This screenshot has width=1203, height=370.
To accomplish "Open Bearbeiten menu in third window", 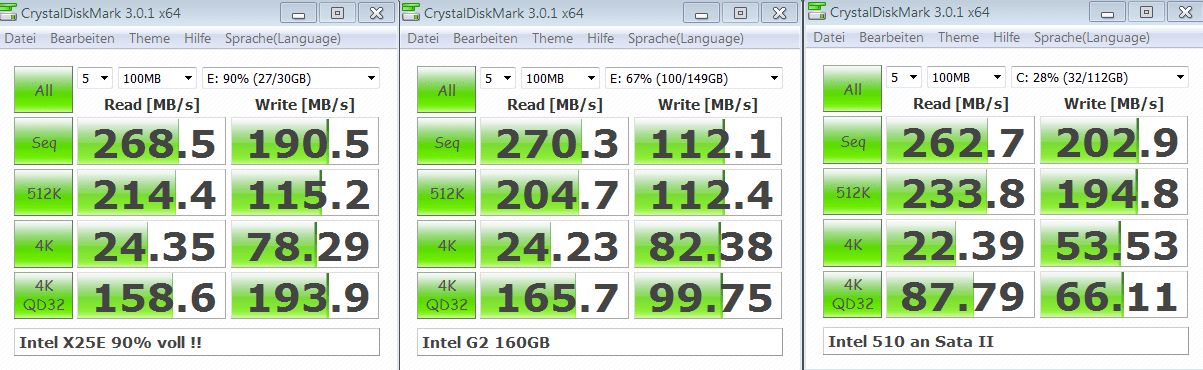I will tap(891, 38).
